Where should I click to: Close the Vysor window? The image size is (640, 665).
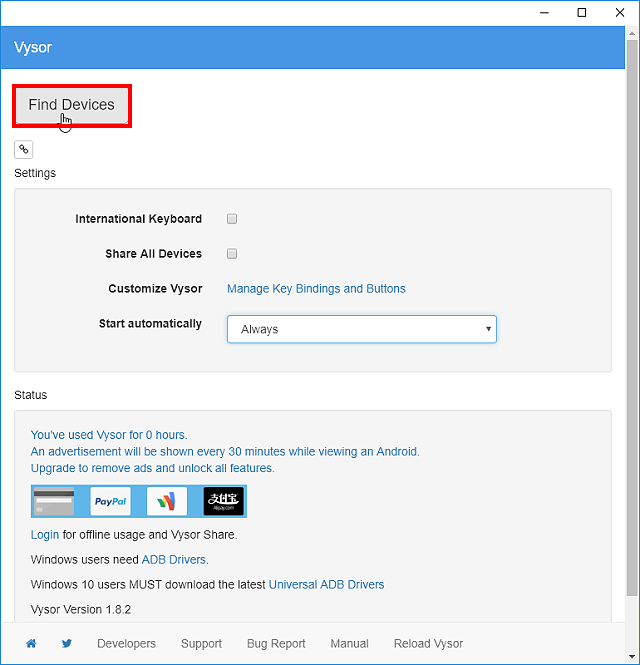pyautogui.click(x=620, y=13)
